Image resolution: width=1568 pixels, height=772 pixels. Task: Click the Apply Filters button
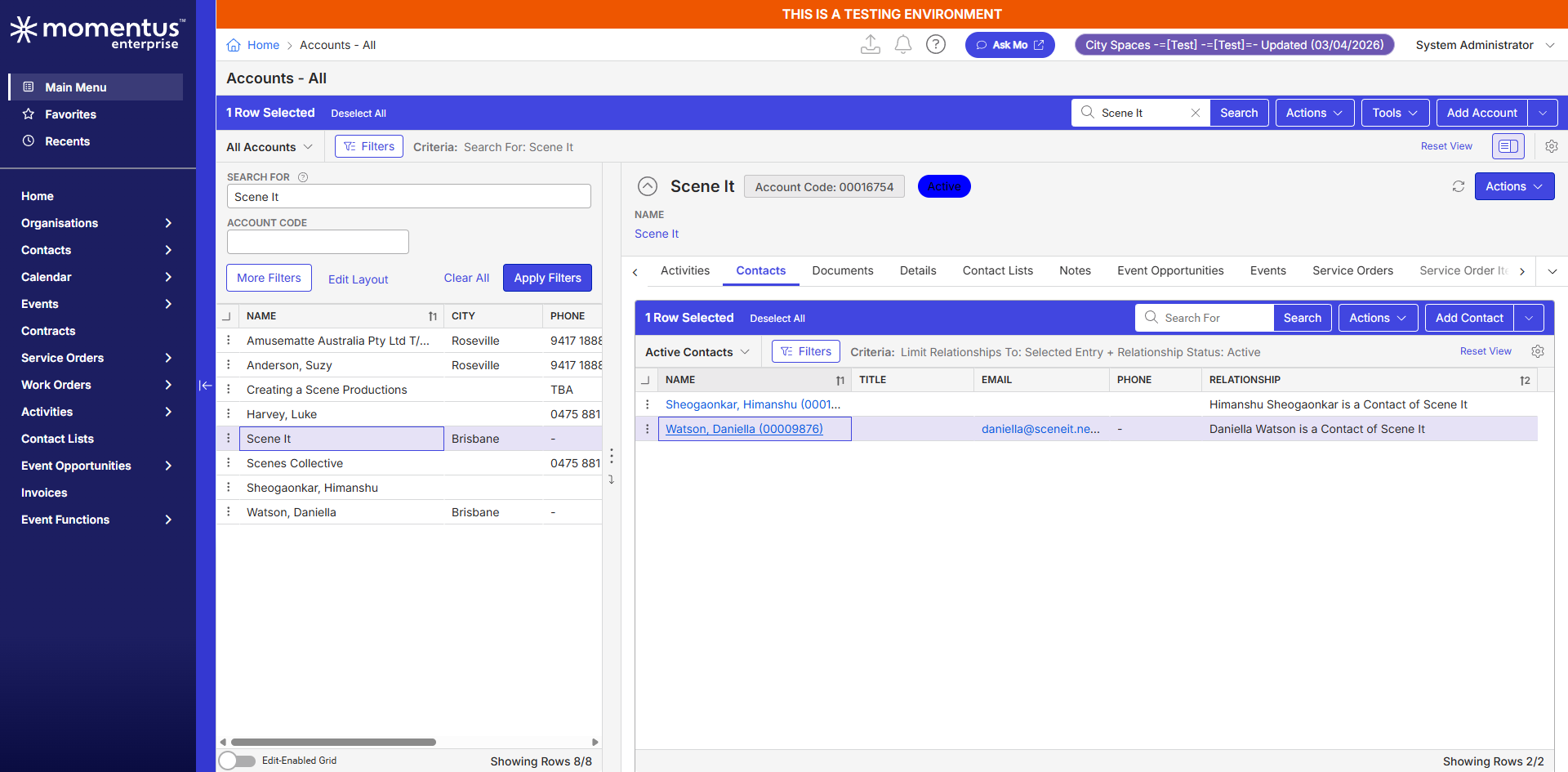pos(547,278)
